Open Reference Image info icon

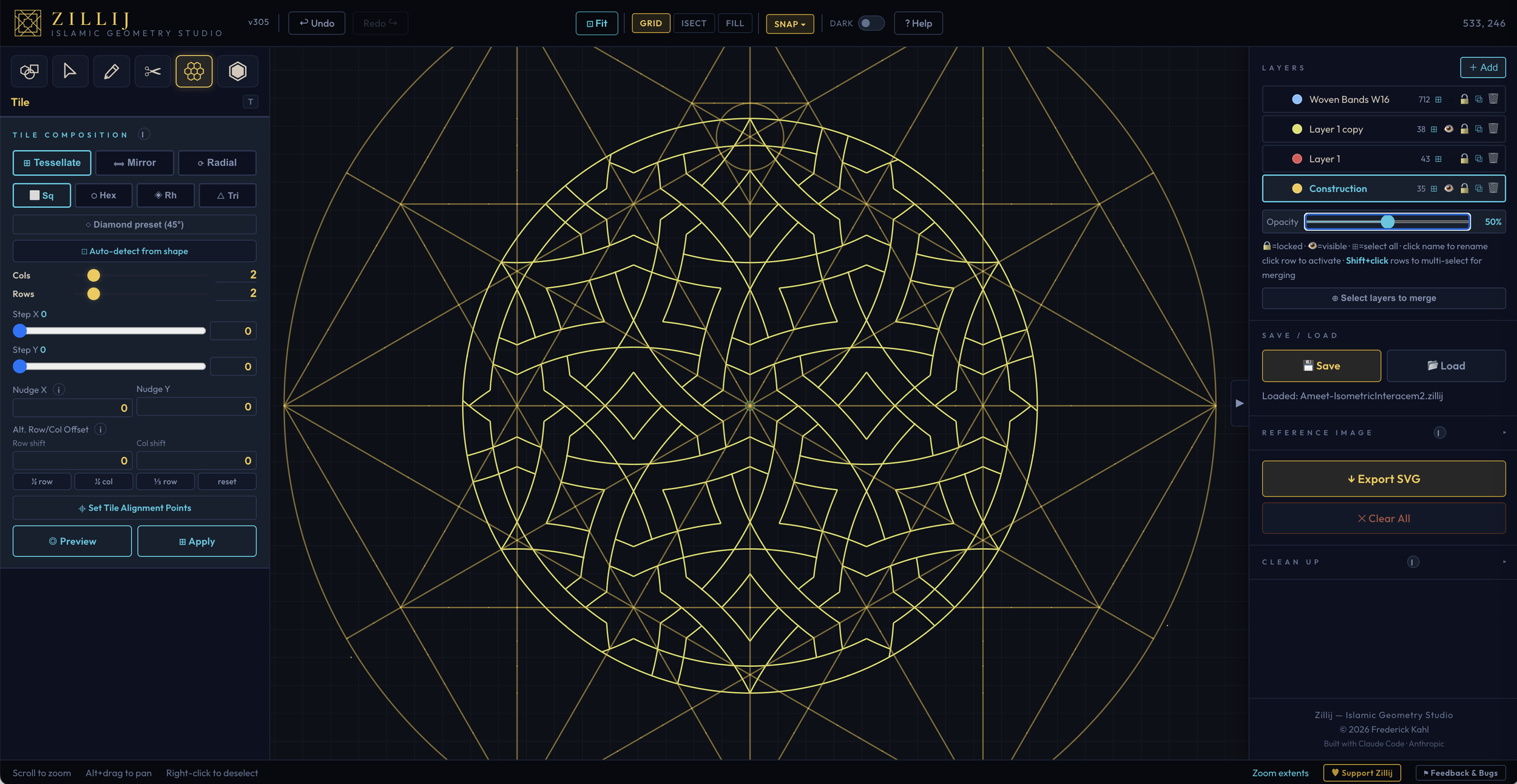tap(1439, 433)
